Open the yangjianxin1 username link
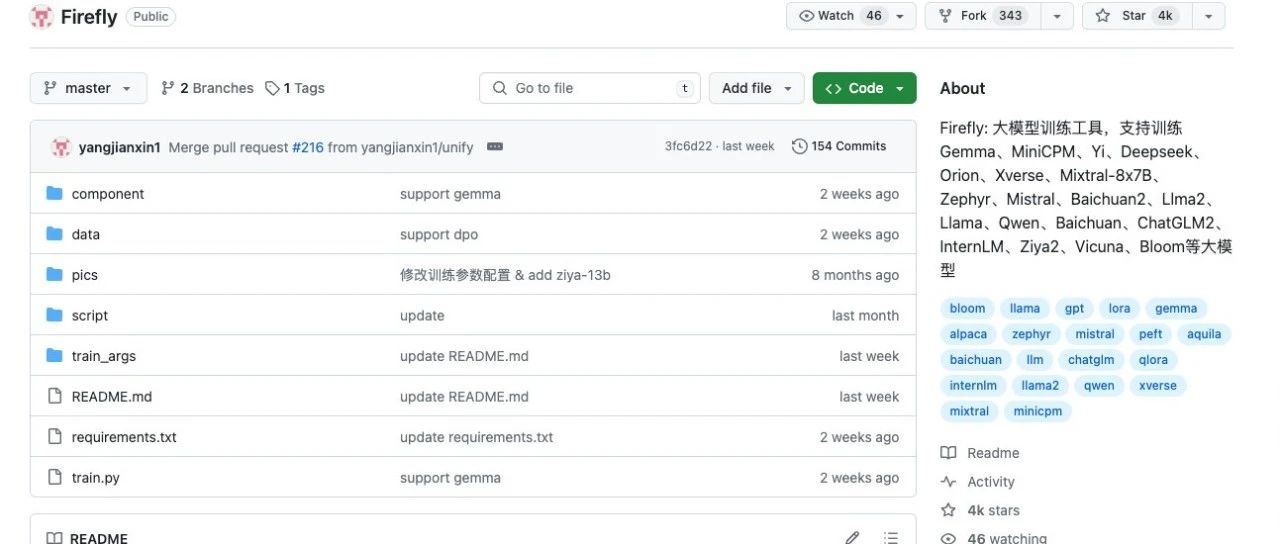 pos(120,147)
